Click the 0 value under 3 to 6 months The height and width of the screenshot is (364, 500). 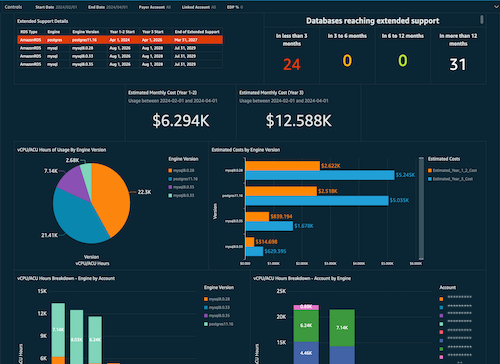347,61
